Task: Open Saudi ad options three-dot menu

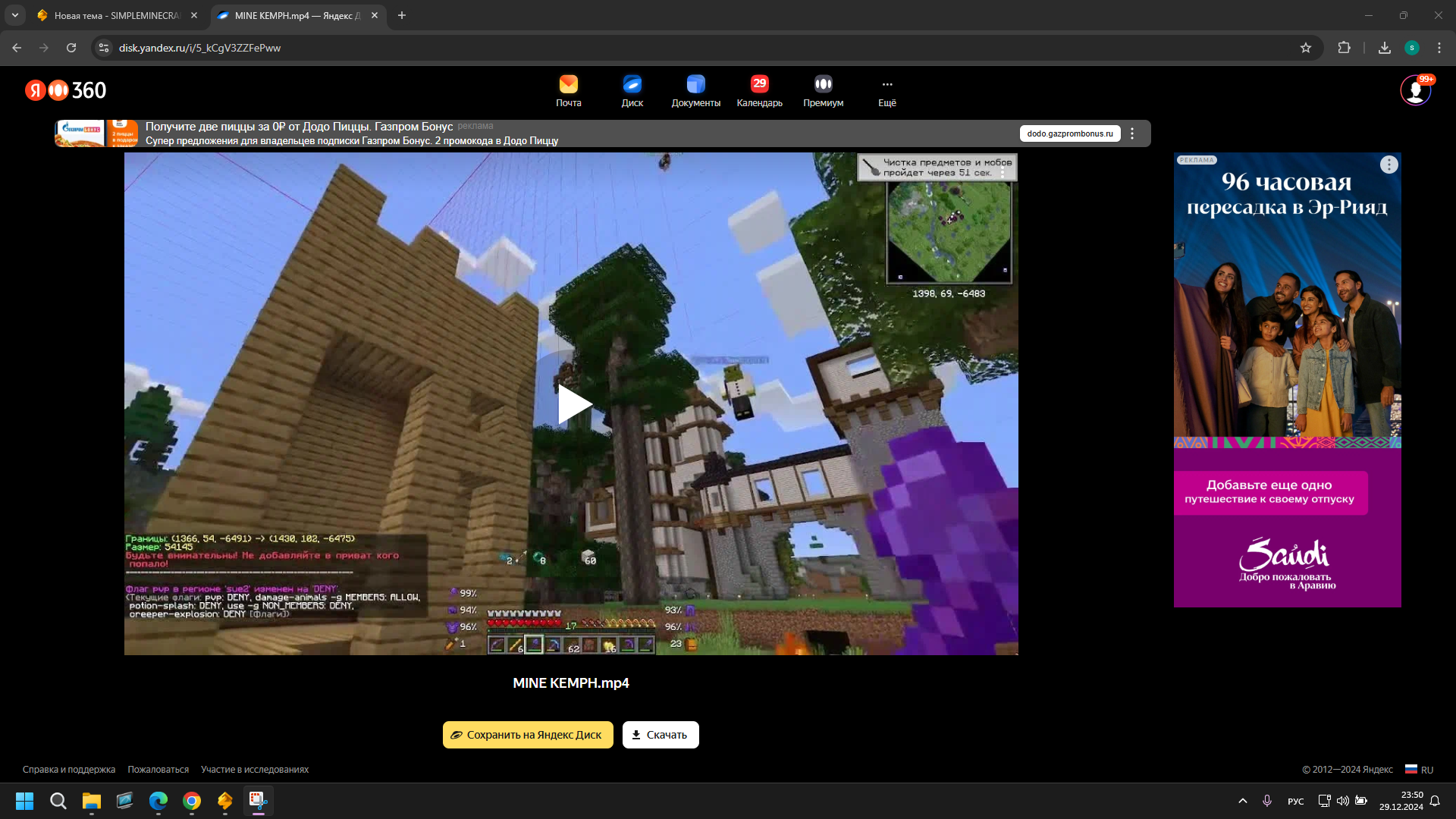Action: 1389,165
